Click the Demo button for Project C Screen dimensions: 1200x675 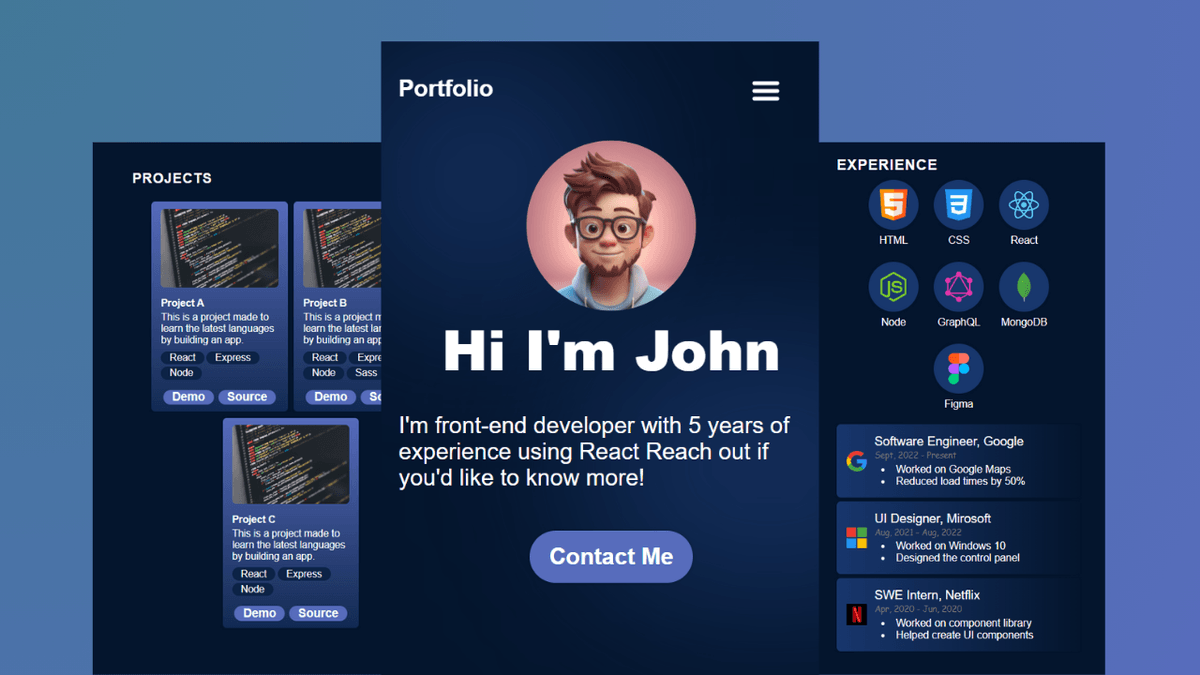[x=259, y=613]
